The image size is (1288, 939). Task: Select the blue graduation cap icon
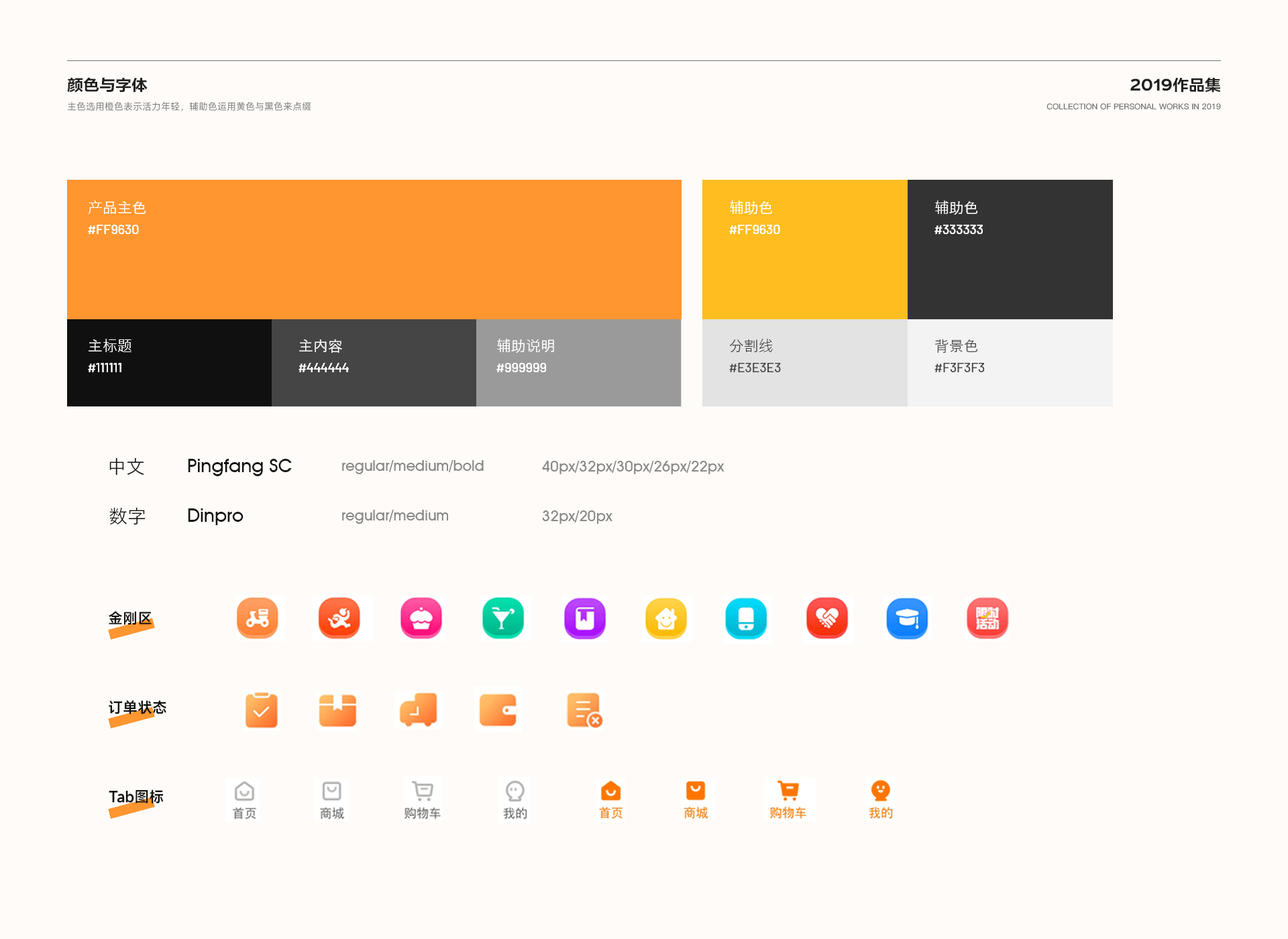tap(907, 618)
